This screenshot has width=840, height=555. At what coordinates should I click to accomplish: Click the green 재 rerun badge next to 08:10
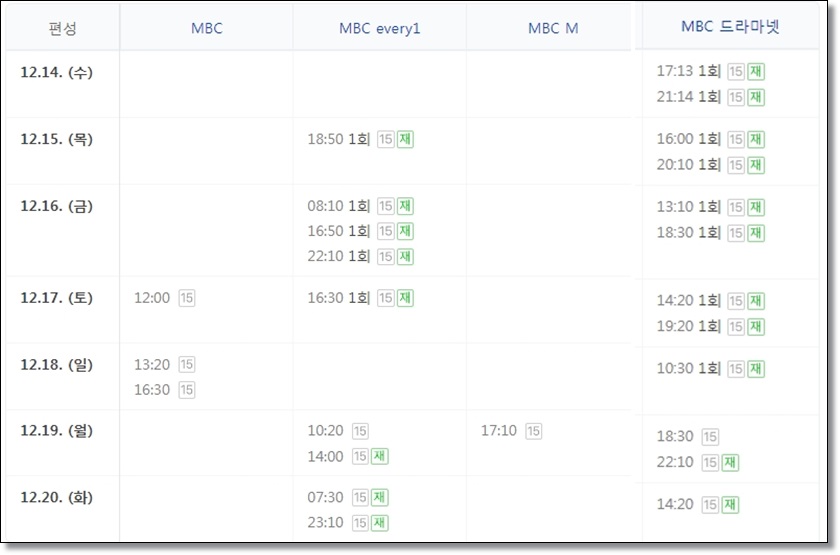[406, 206]
